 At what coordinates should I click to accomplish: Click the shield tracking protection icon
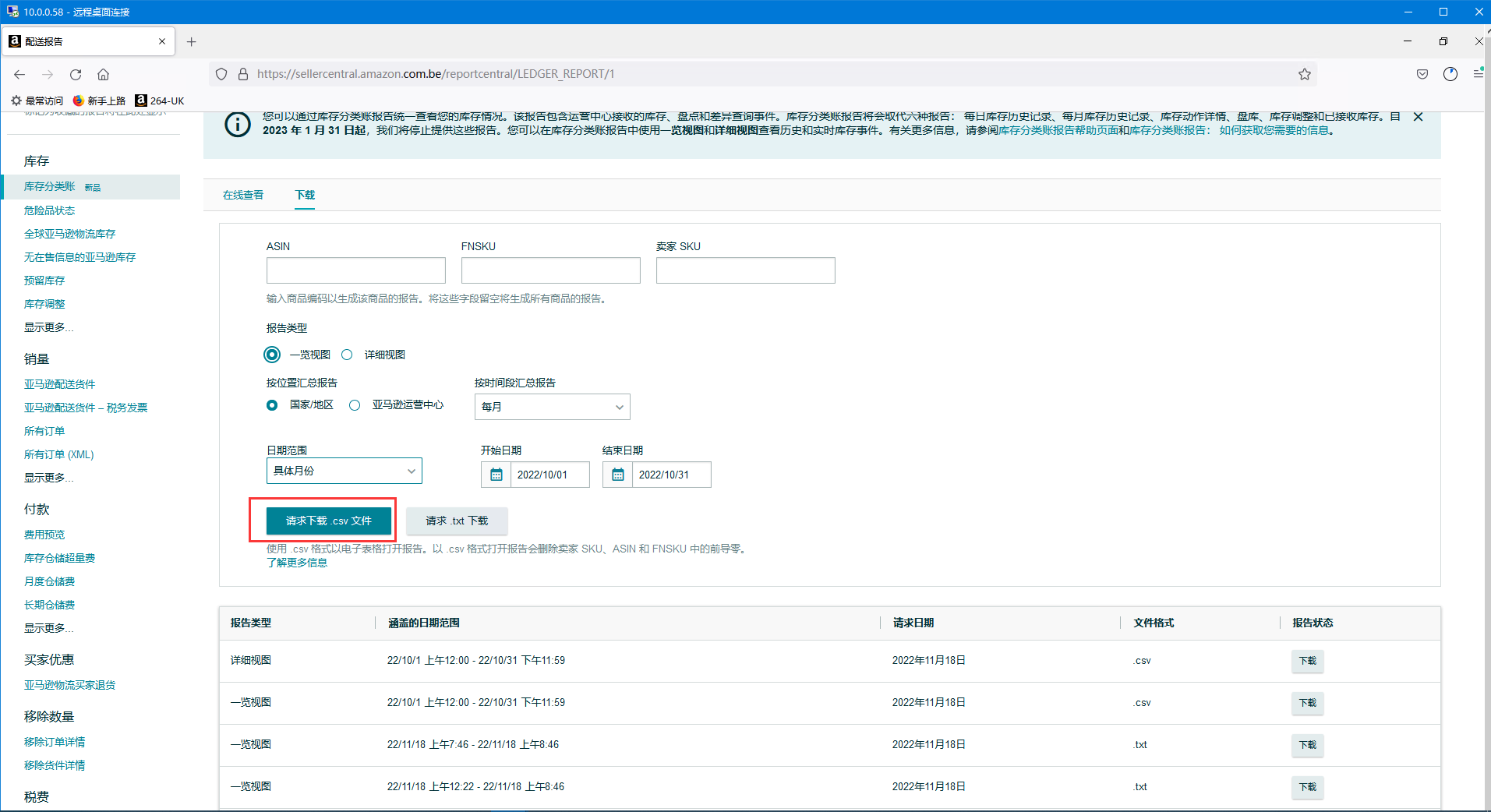point(221,74)
